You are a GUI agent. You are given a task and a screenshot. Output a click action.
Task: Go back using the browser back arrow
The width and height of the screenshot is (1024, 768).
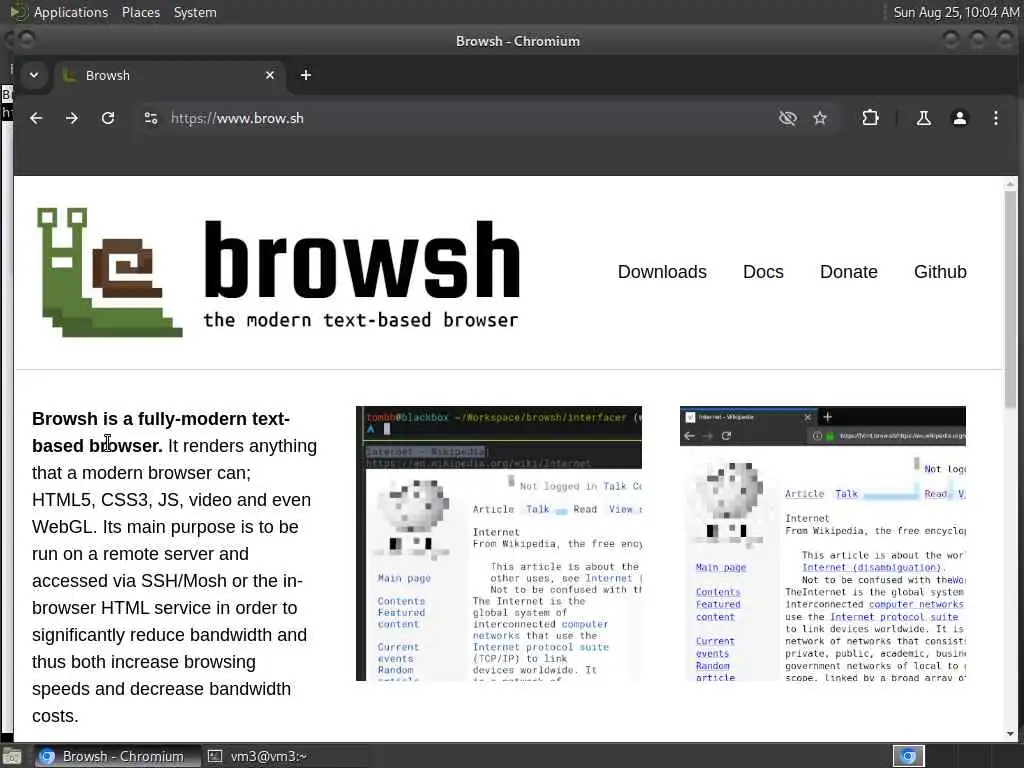point(36,118)
